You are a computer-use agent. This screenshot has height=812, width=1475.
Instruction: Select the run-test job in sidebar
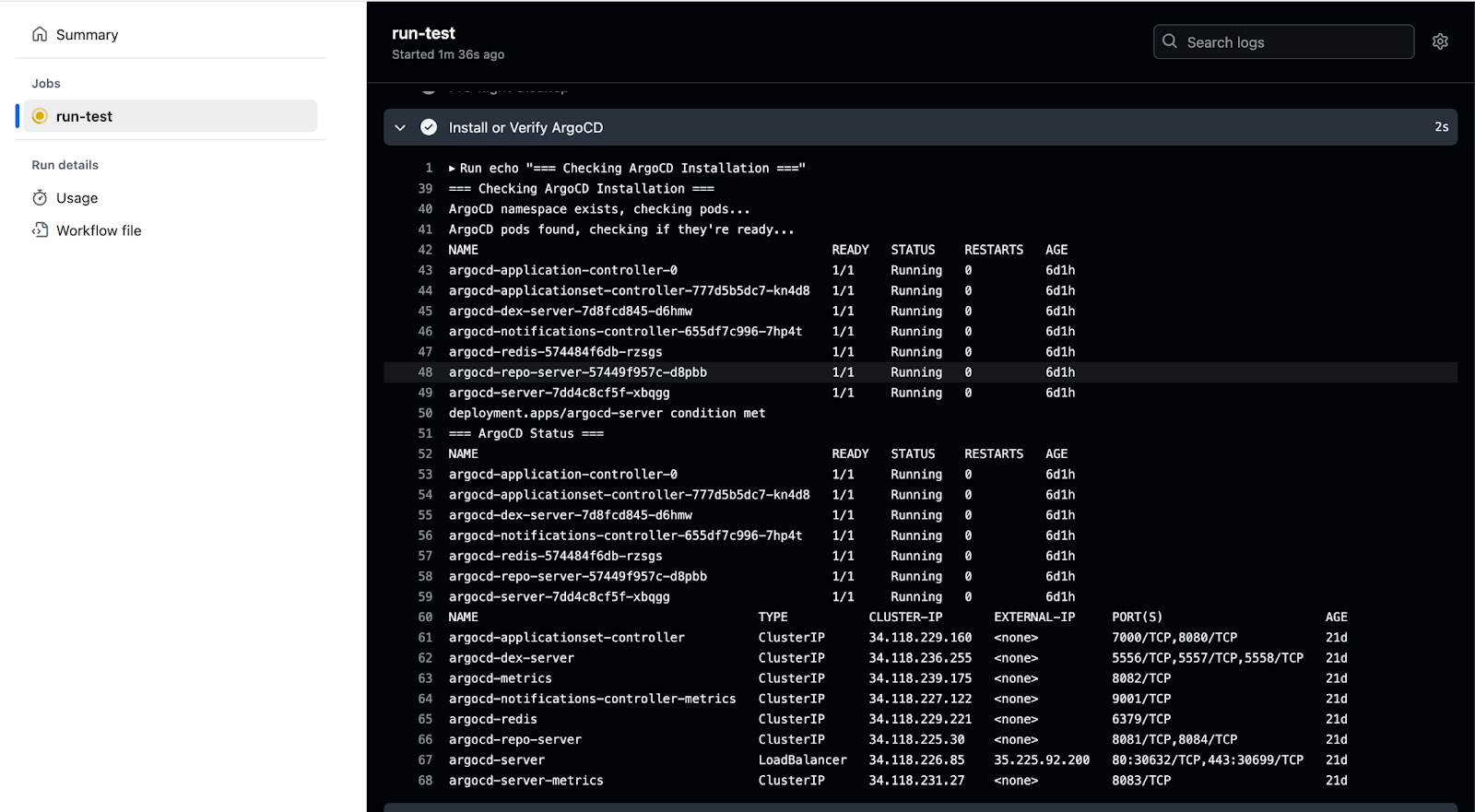[x=170, y=116]
